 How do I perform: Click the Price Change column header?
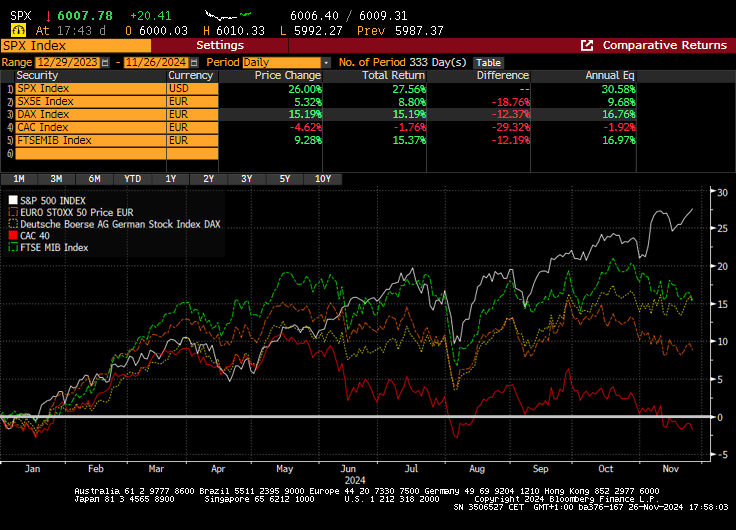click(x=288, y=76)
